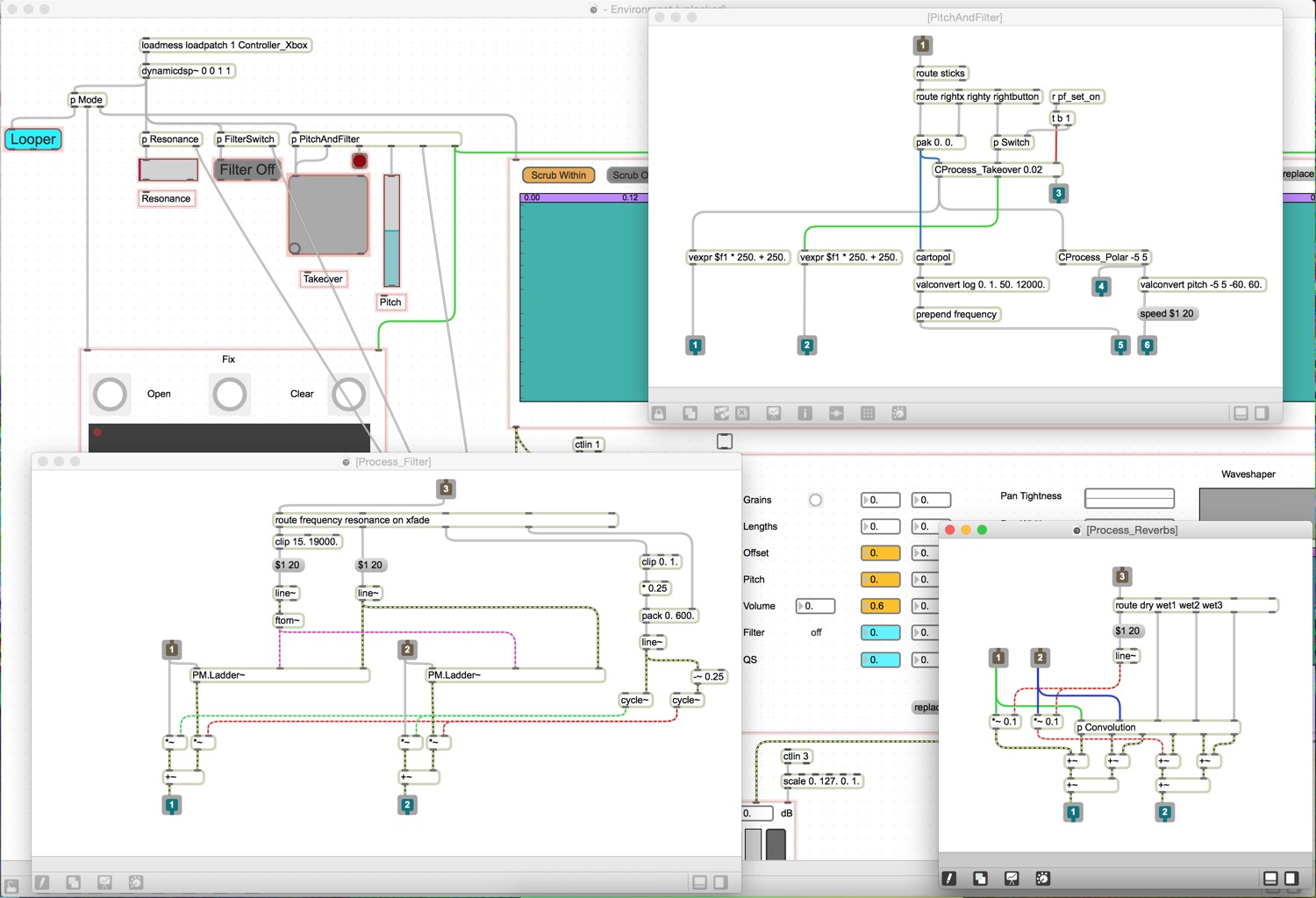
Task: Open the bottom console panel in PitchAndFilter
Action: point(1239,412)
